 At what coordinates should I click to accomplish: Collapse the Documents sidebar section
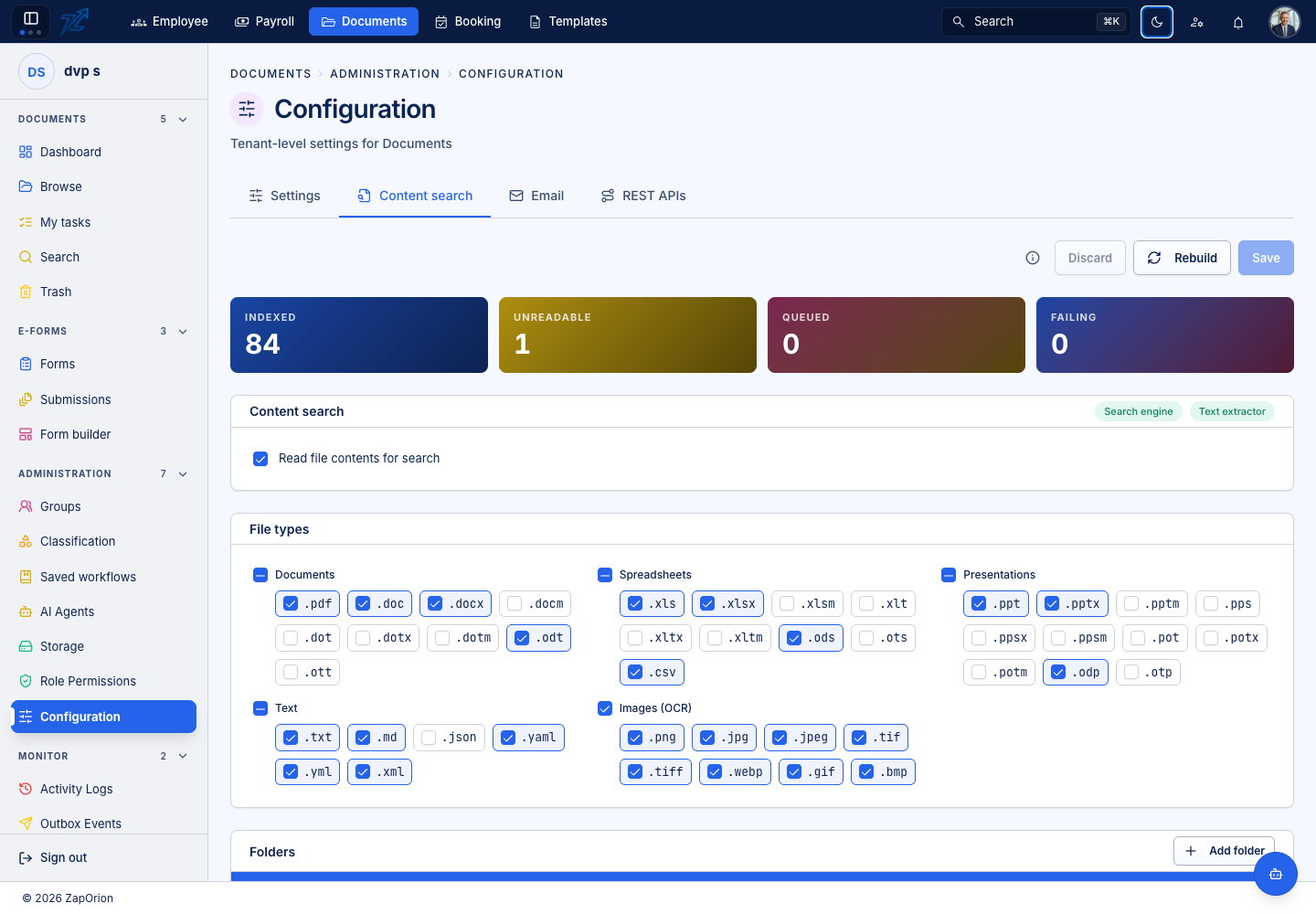(x=183, y=119)
